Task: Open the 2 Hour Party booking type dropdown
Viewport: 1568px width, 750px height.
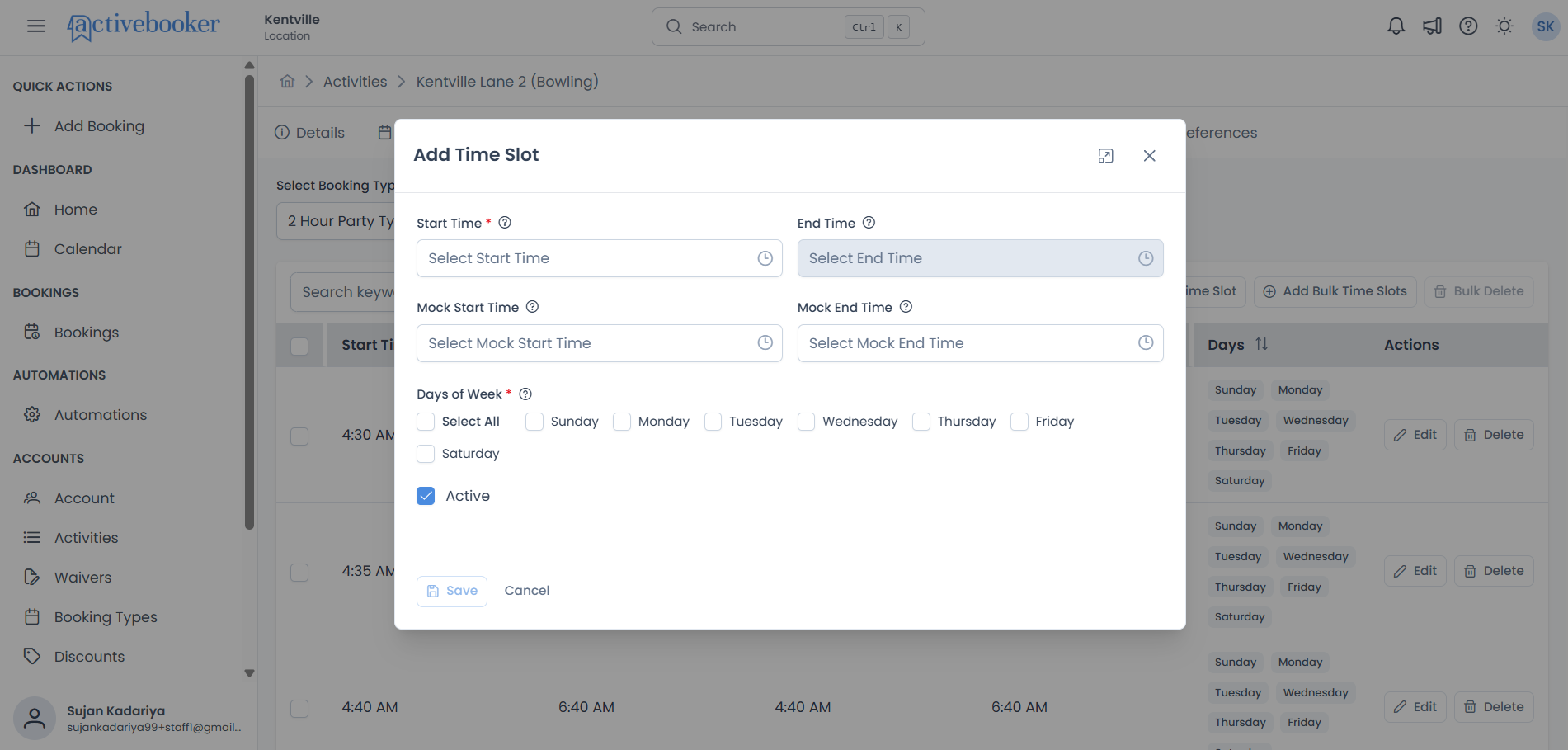Action: (x=336, y=221)
